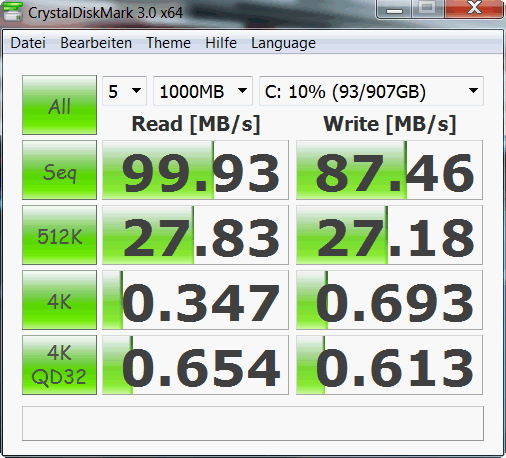The width and height of the screenshot is (506, 458).
Task: Run all benchmarks with All button
Action: 59,105
